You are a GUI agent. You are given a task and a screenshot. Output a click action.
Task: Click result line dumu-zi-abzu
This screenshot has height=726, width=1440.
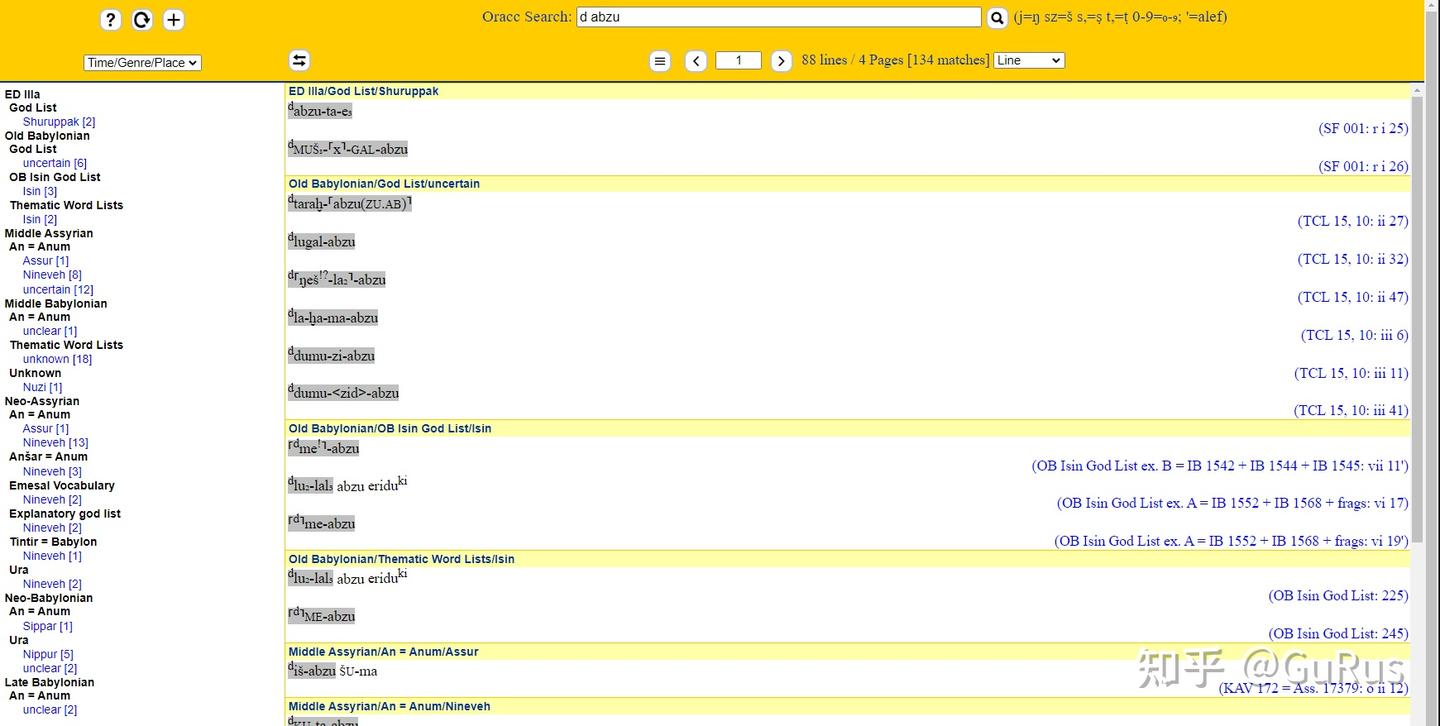[331, 355]
